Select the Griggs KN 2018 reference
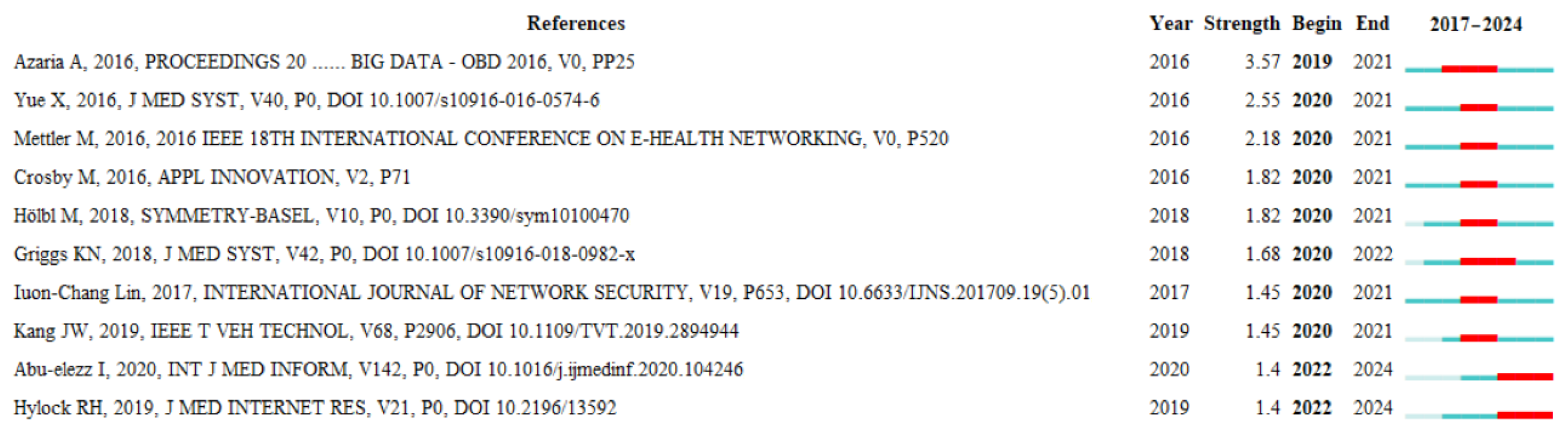This screenshot has width=1568, height=431. tap(324, 253)
